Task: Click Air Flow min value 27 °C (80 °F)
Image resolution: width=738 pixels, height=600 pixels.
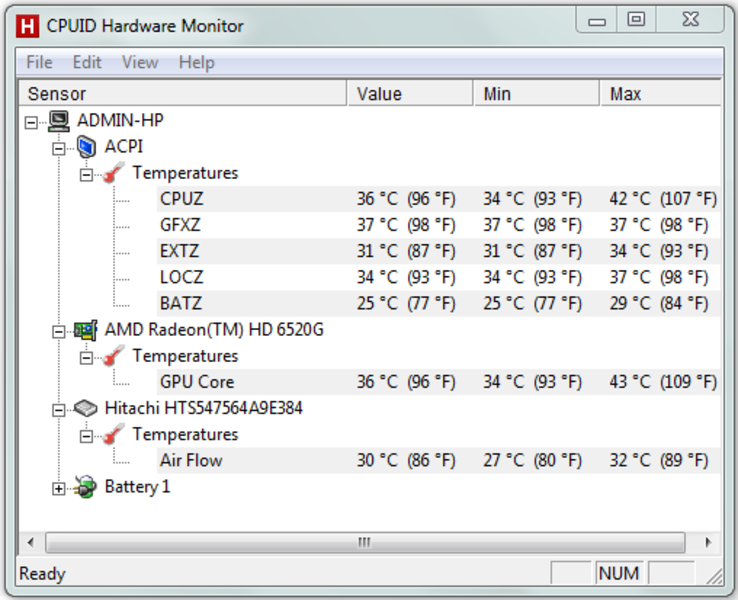Action: pyautogui.click(x=532, y=460)
